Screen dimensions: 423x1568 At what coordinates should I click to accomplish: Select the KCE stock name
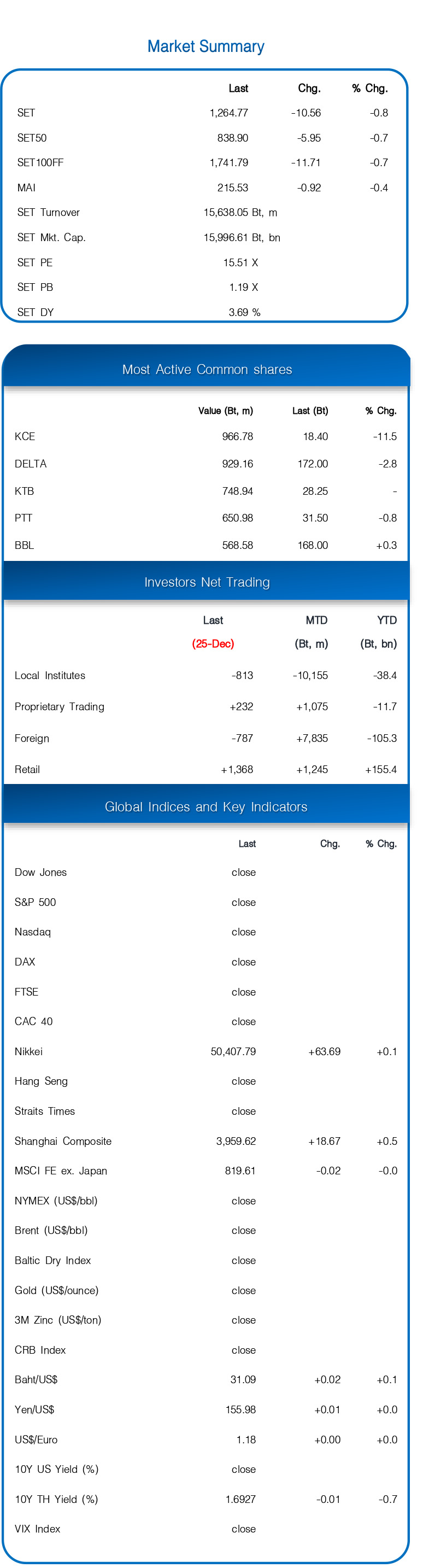click(x=25, y=436)
